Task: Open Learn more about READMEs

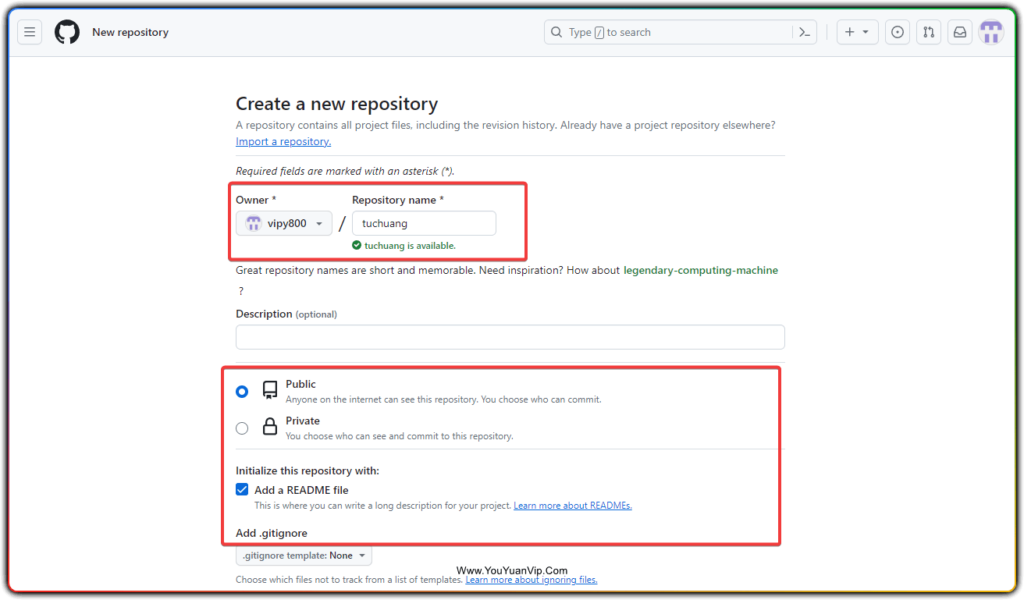Action: point(572,505)
